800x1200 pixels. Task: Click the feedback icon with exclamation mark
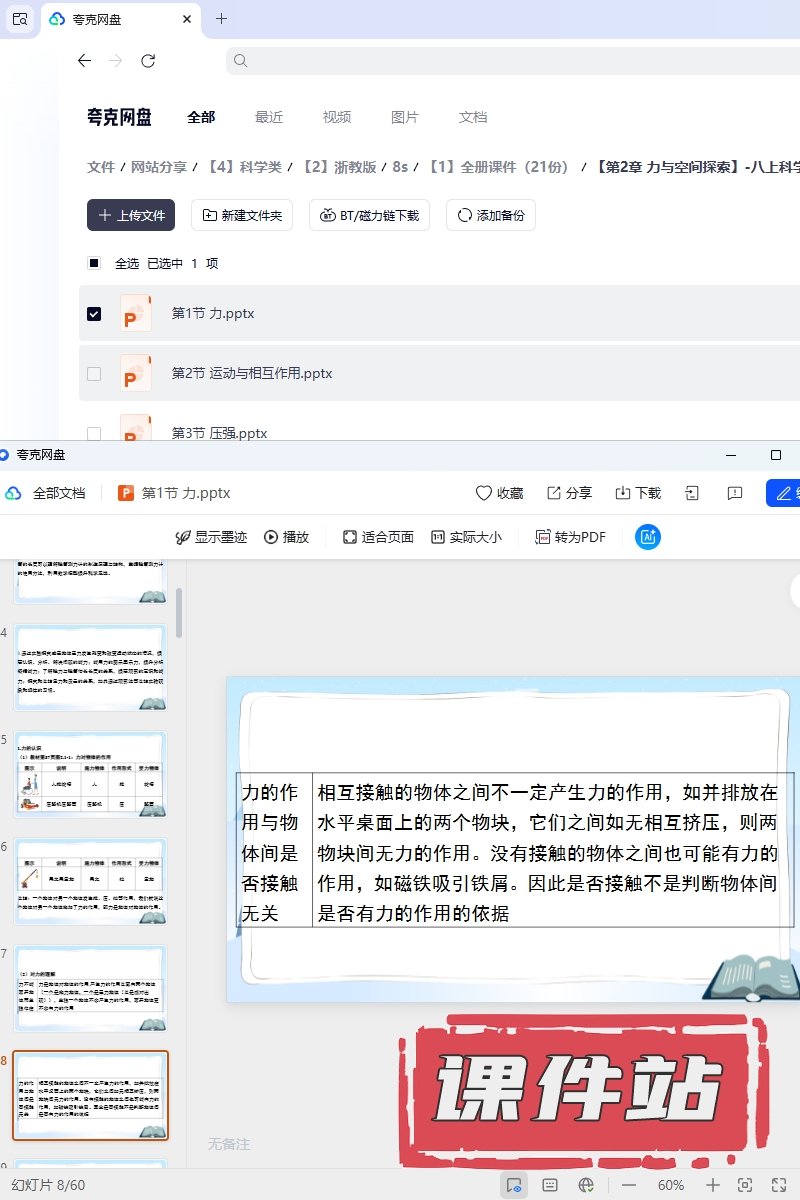click(735, 493)
